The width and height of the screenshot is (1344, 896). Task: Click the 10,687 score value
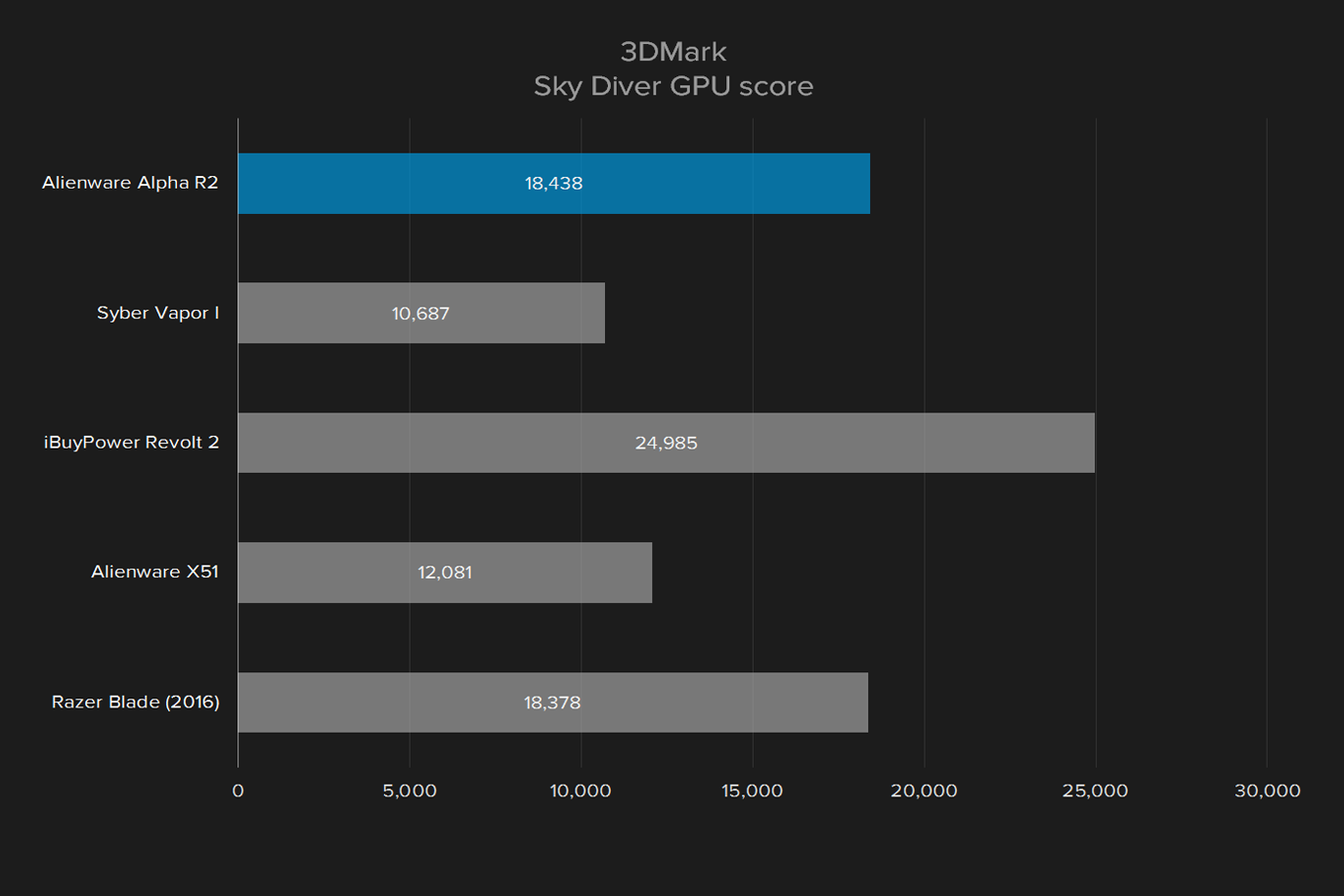[x=420, y=314]
